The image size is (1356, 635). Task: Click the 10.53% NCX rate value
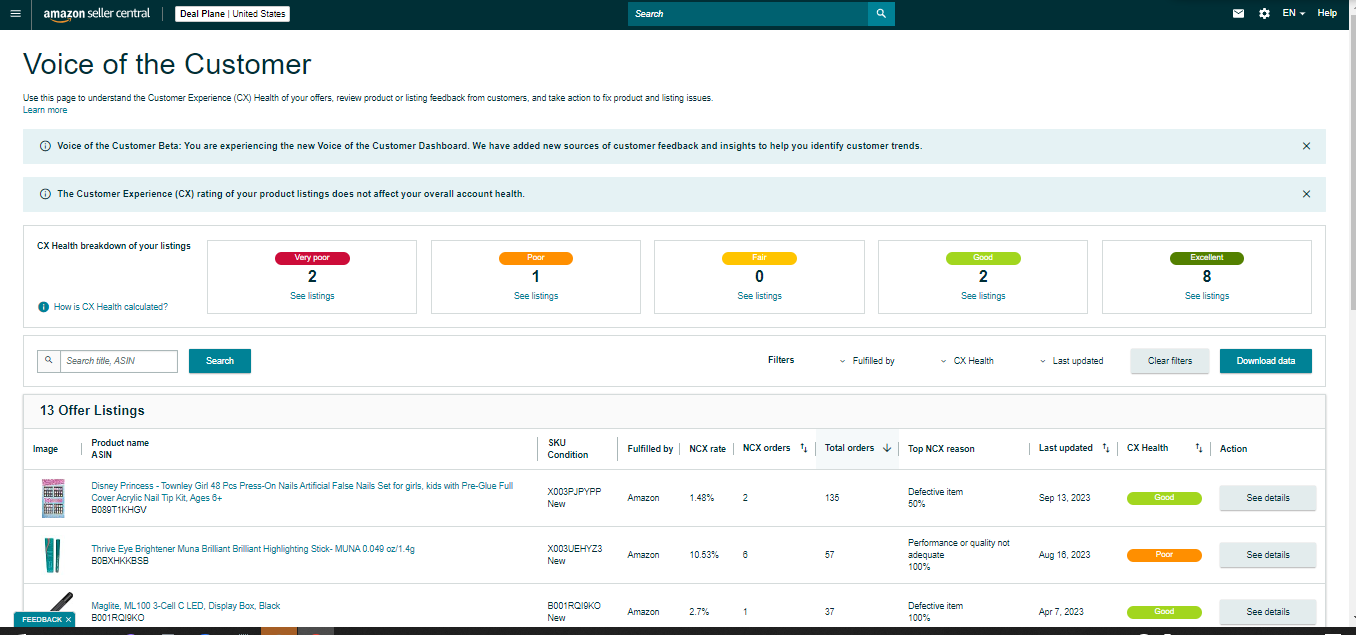704,555
